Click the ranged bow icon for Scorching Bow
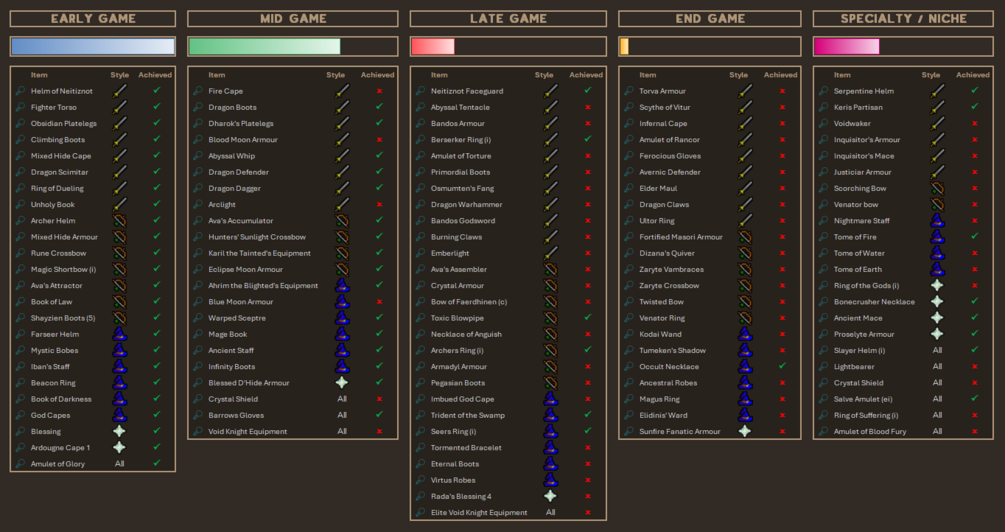 (938, 188)
